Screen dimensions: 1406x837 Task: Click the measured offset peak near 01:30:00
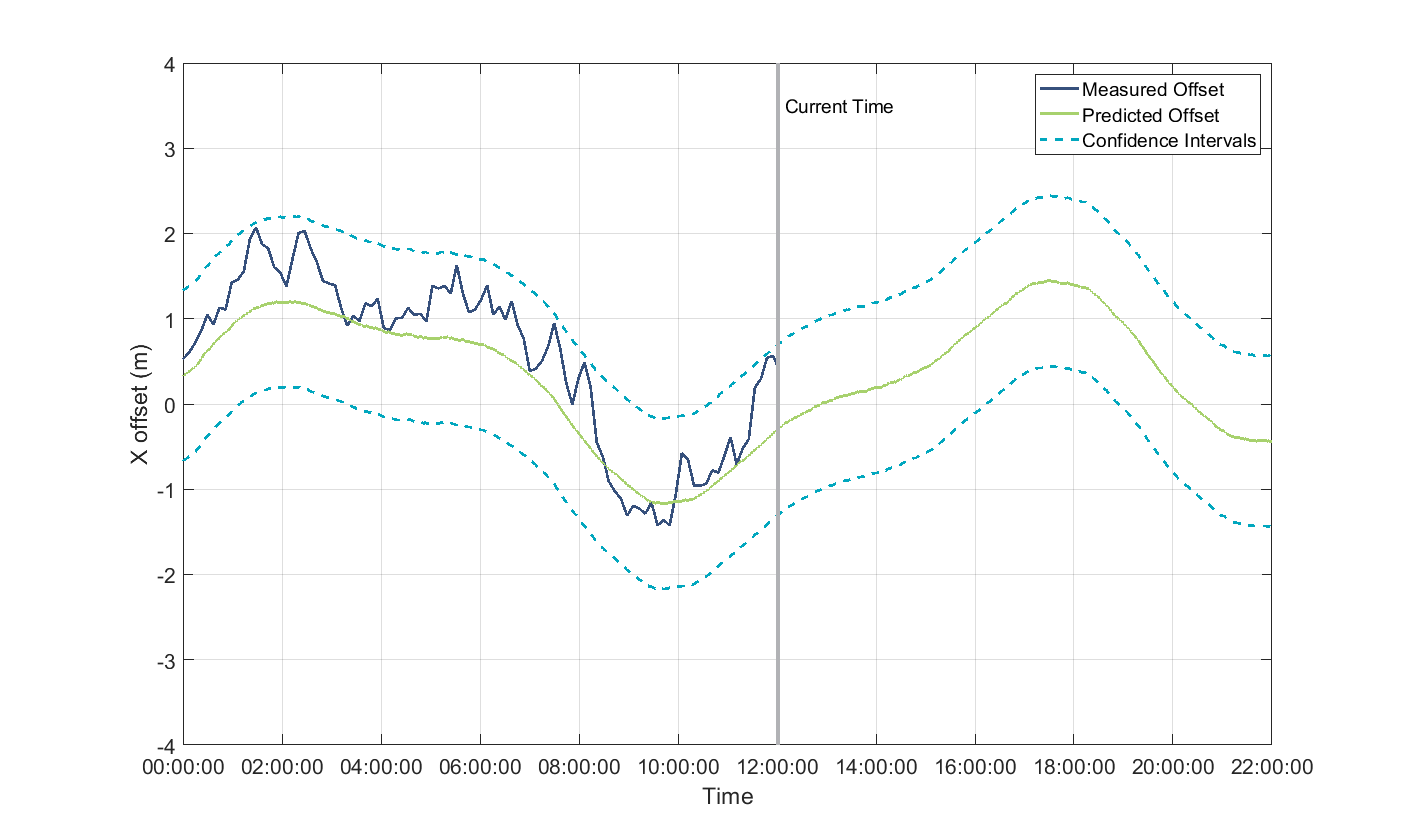click(x=256, y=228)
